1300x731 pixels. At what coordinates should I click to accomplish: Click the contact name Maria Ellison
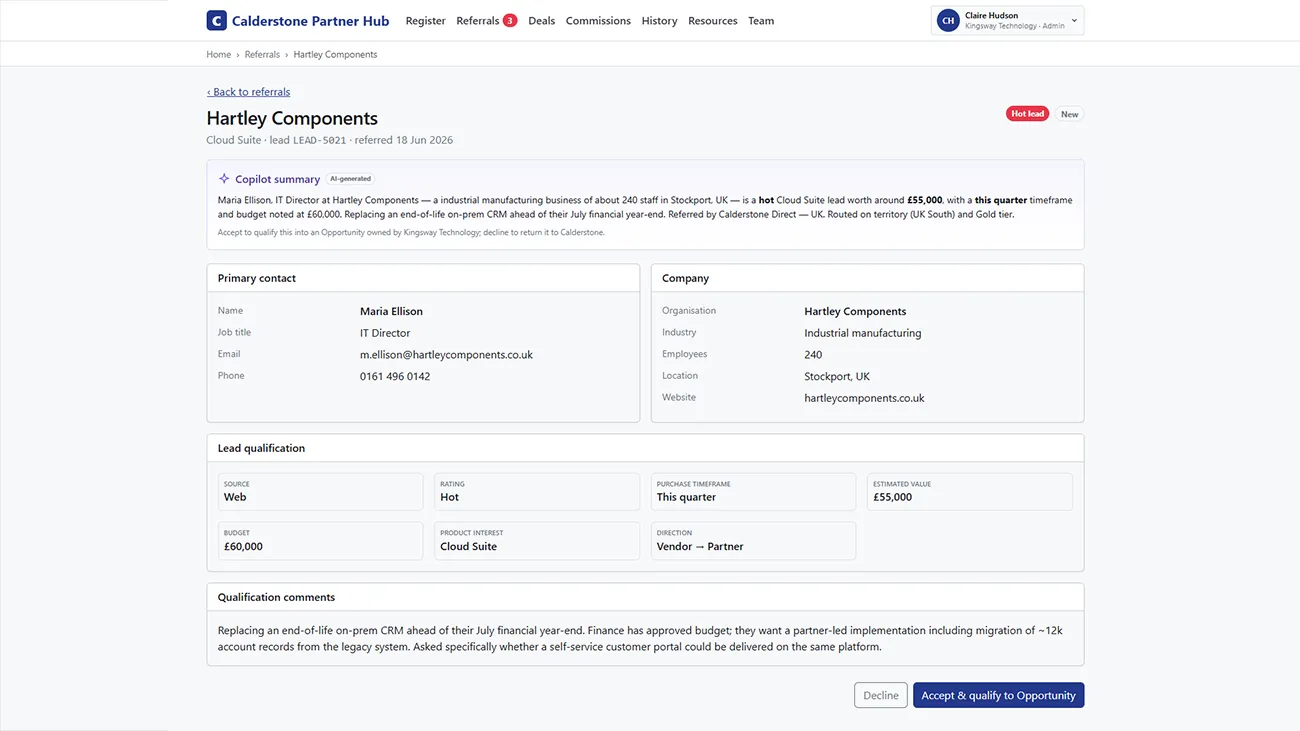pyautogui.click(x=391, y=311)
